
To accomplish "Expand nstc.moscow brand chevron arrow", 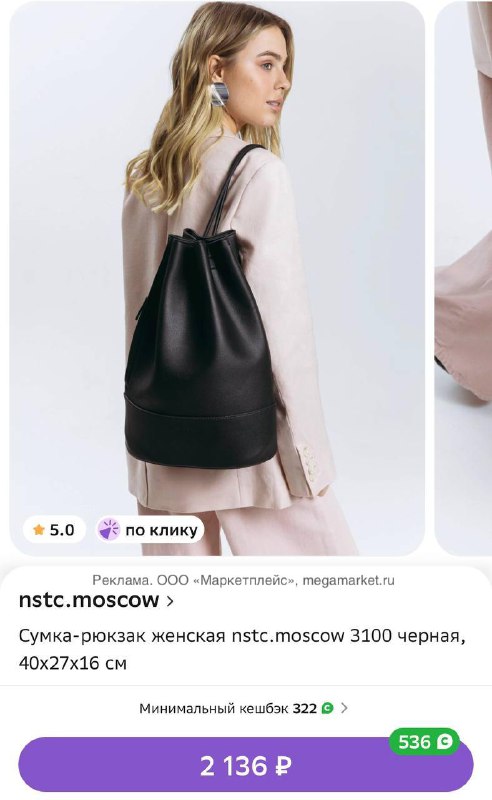I will point(170,601).
